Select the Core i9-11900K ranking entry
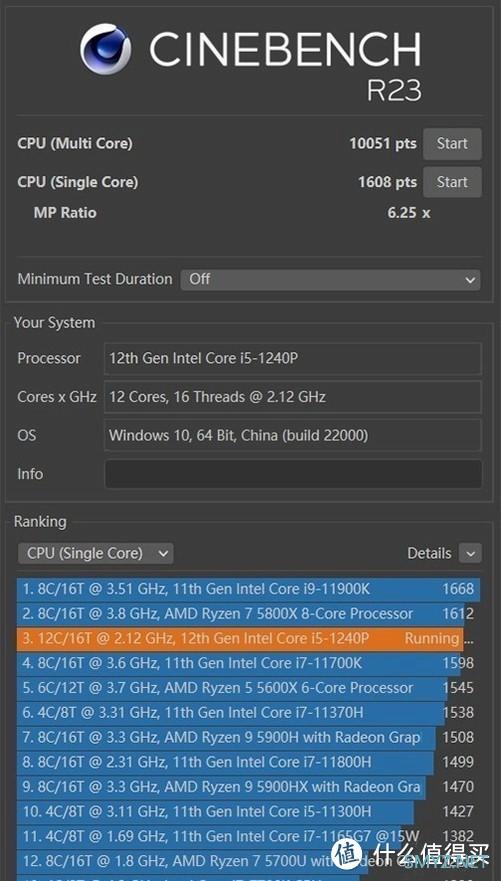 coord(248,589)
